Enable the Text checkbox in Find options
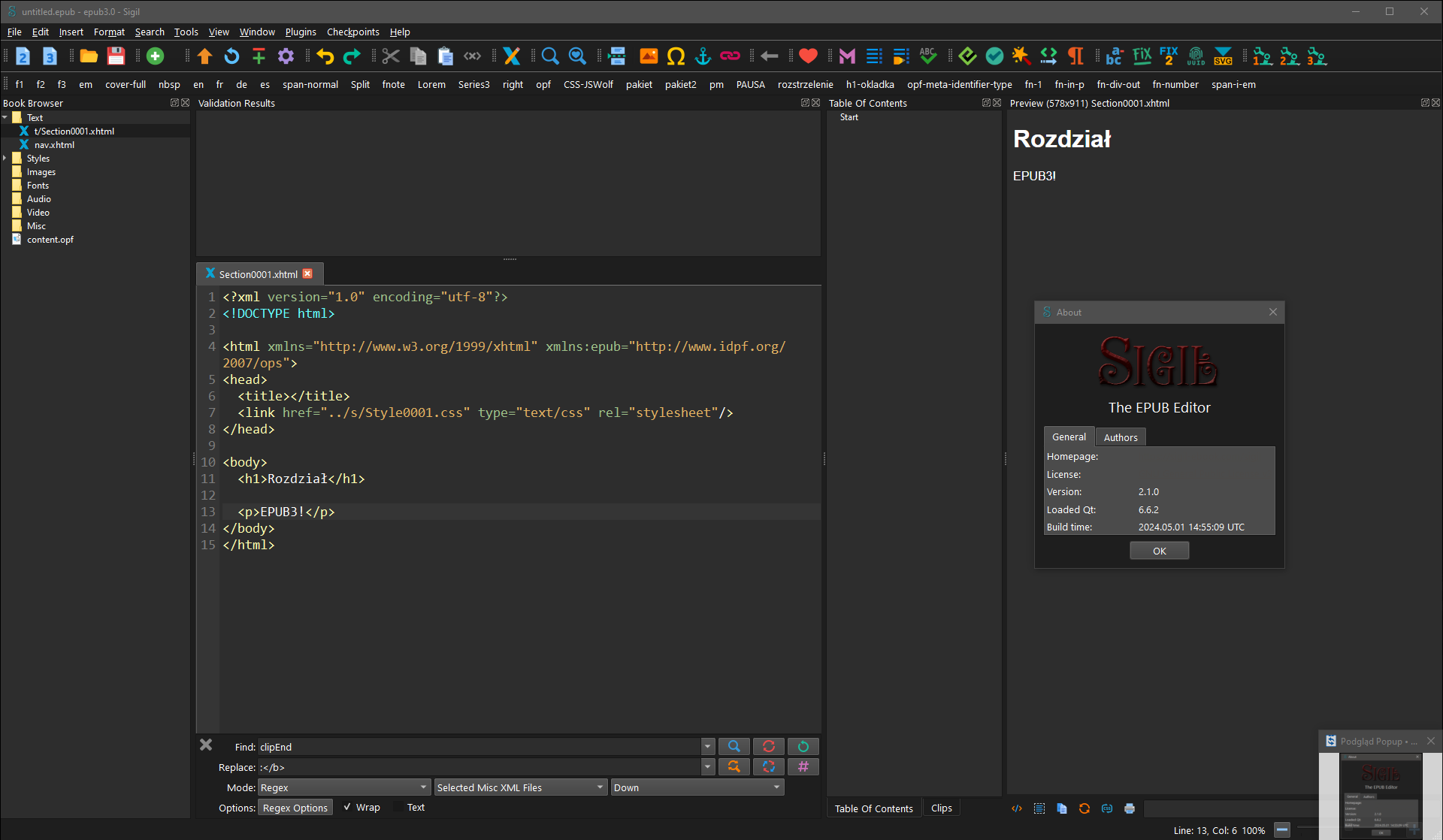1443x840 pixels. [398, 808]
